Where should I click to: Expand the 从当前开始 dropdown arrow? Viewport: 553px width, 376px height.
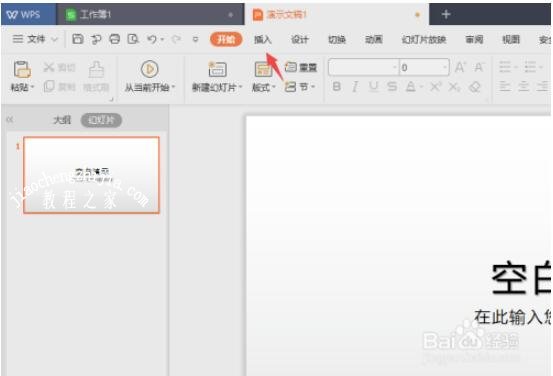coord(174,87)
